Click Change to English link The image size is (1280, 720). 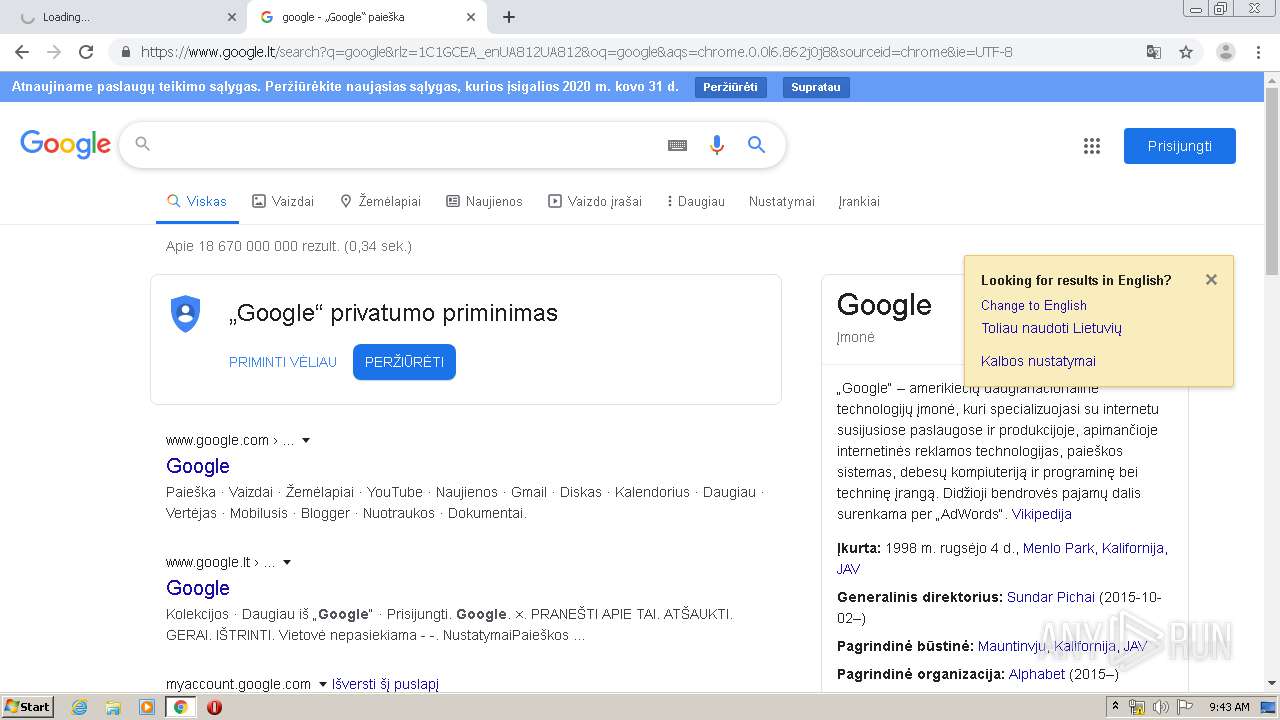pyautogui.click(x=1034, y=305)
